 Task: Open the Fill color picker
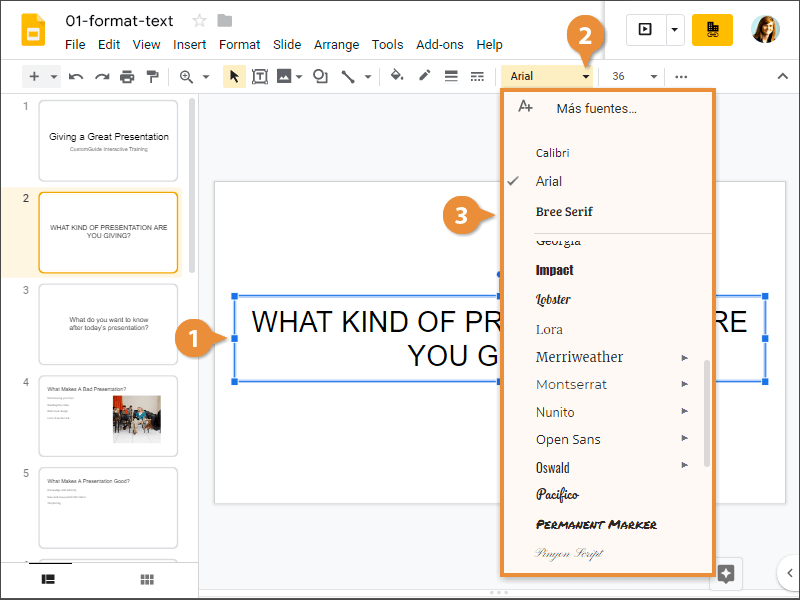395,76
